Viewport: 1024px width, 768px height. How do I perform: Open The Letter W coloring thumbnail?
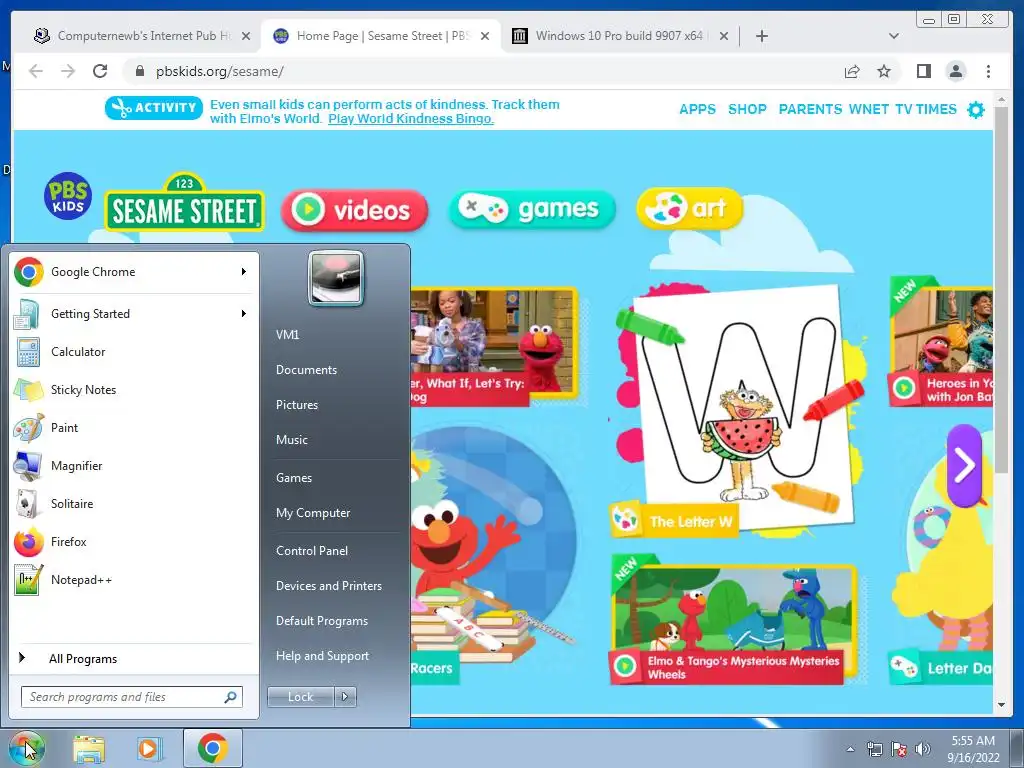738,411
